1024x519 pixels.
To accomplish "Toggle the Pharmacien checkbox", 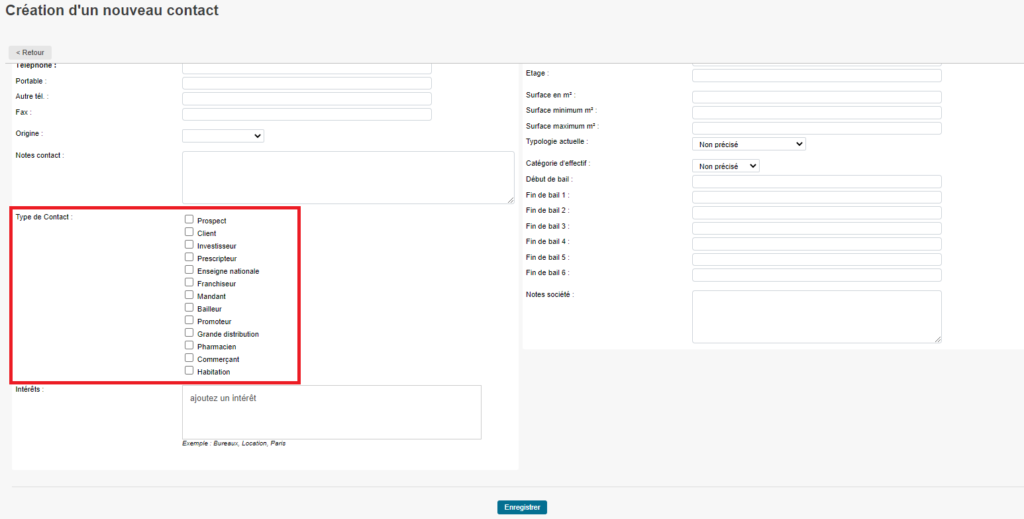I will 189,346.
